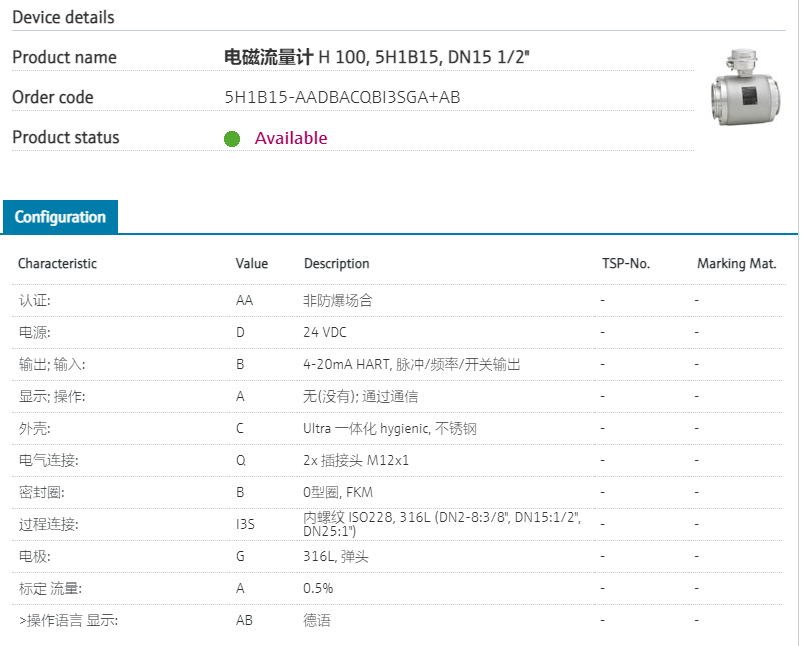Select the order code 5H1B15-AADBACQBI3SGA+AB
Viewport: 801px width, 646px height.
342,97
